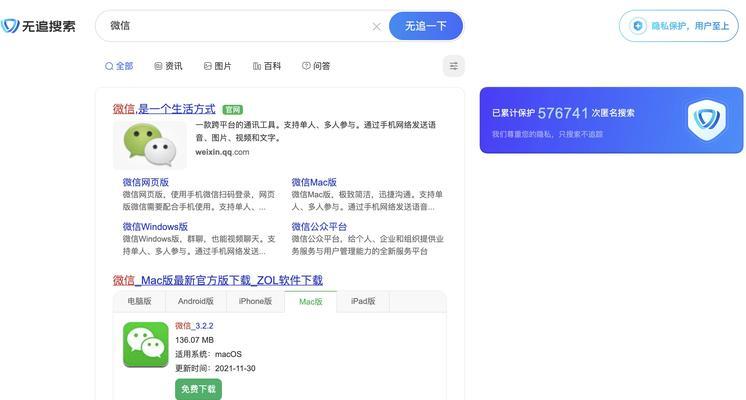Clear the search box with the X icon
746x400 pixels.
point(376,27)
